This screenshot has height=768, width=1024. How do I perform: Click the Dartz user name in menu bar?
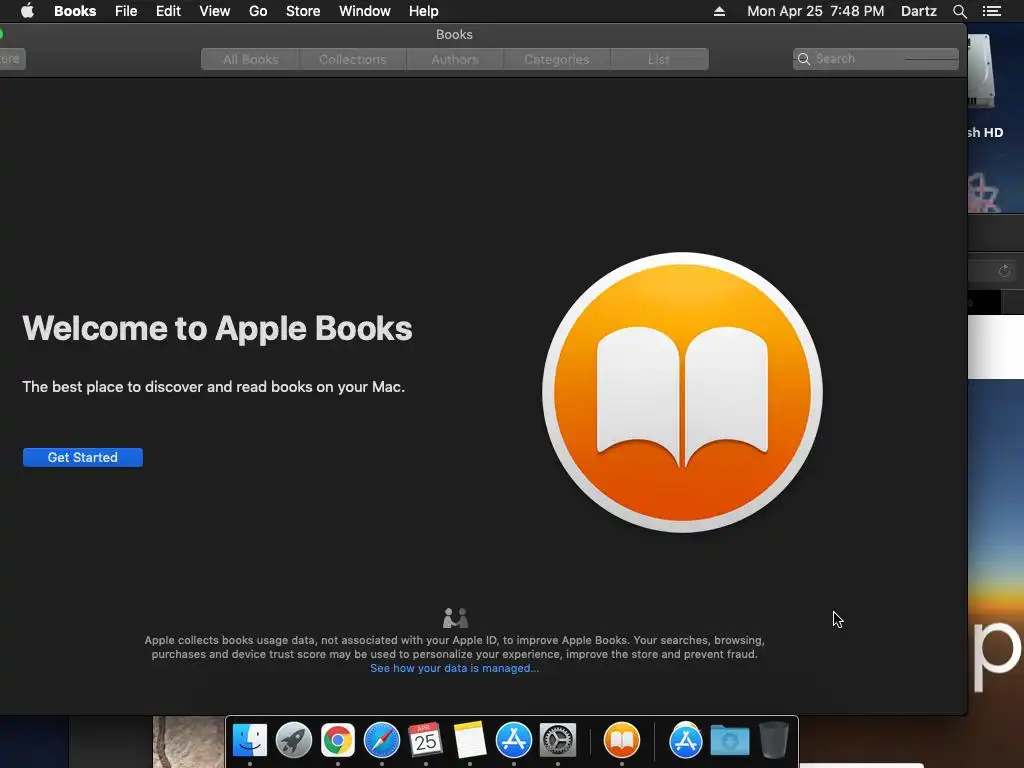918,11
